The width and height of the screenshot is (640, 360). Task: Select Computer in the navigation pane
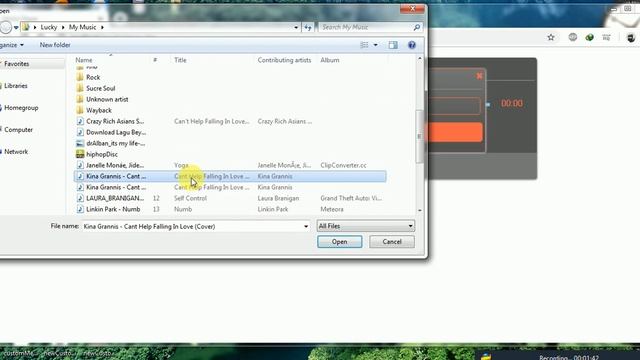click(x=18, y=130)
